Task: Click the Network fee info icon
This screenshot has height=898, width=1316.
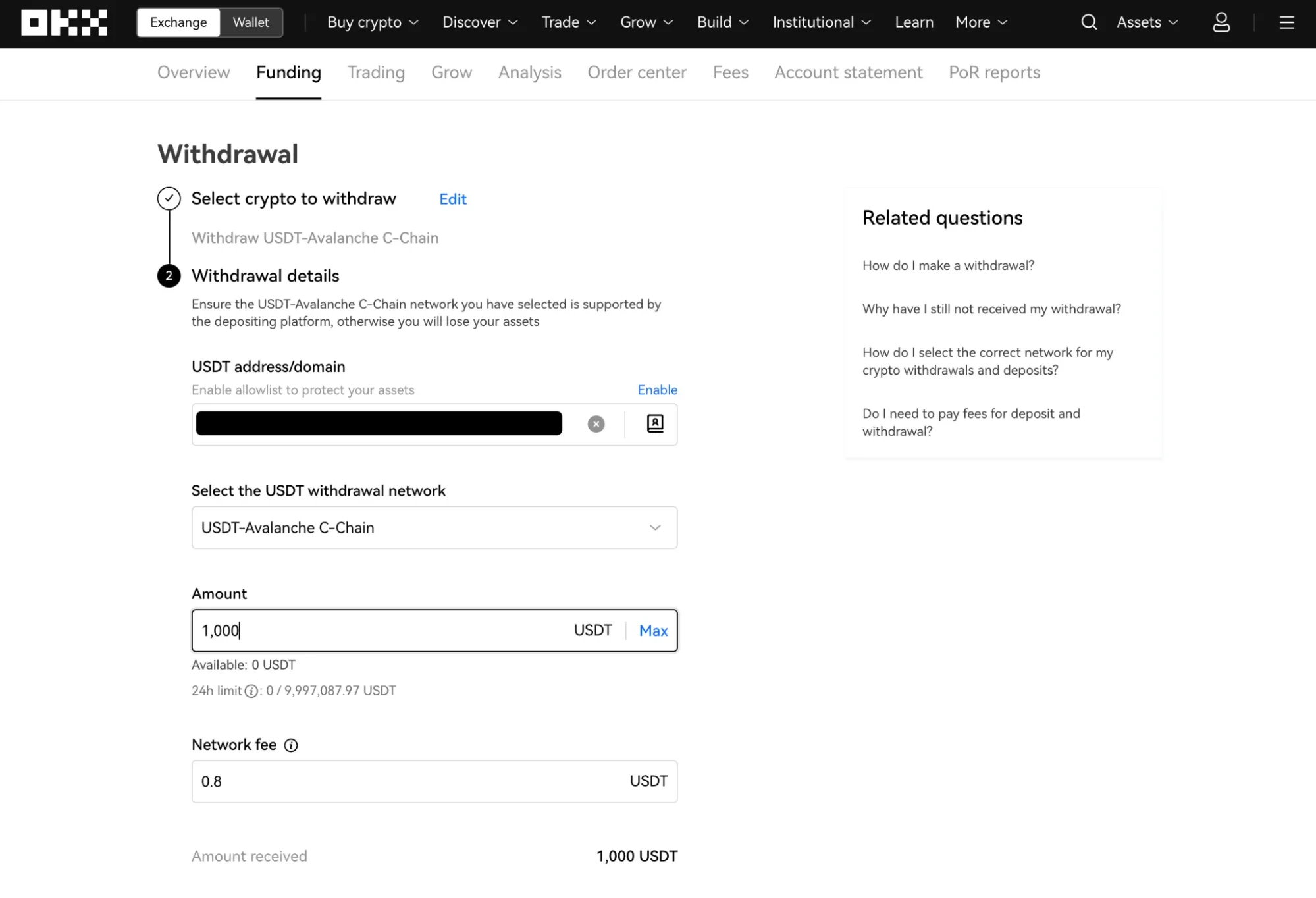Action: point(291,745)
